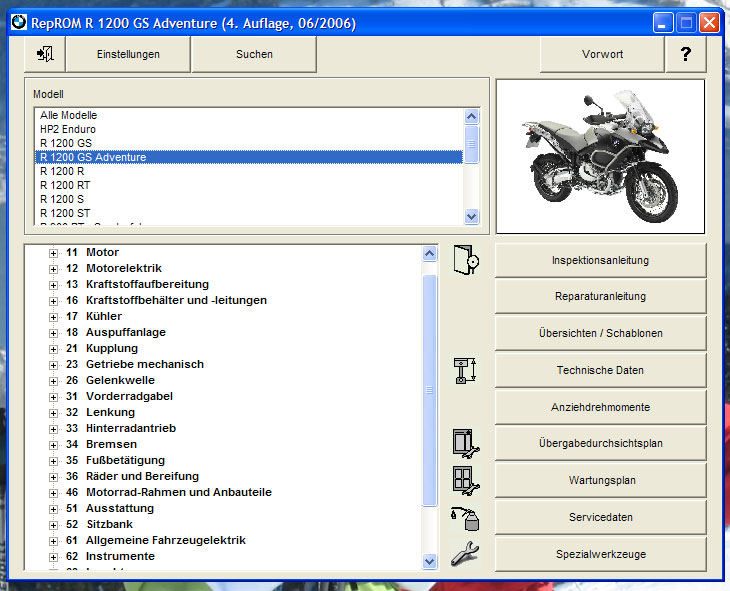730x591 pixels.
Task: Open the Suchen search function
Action: [254, 54]
